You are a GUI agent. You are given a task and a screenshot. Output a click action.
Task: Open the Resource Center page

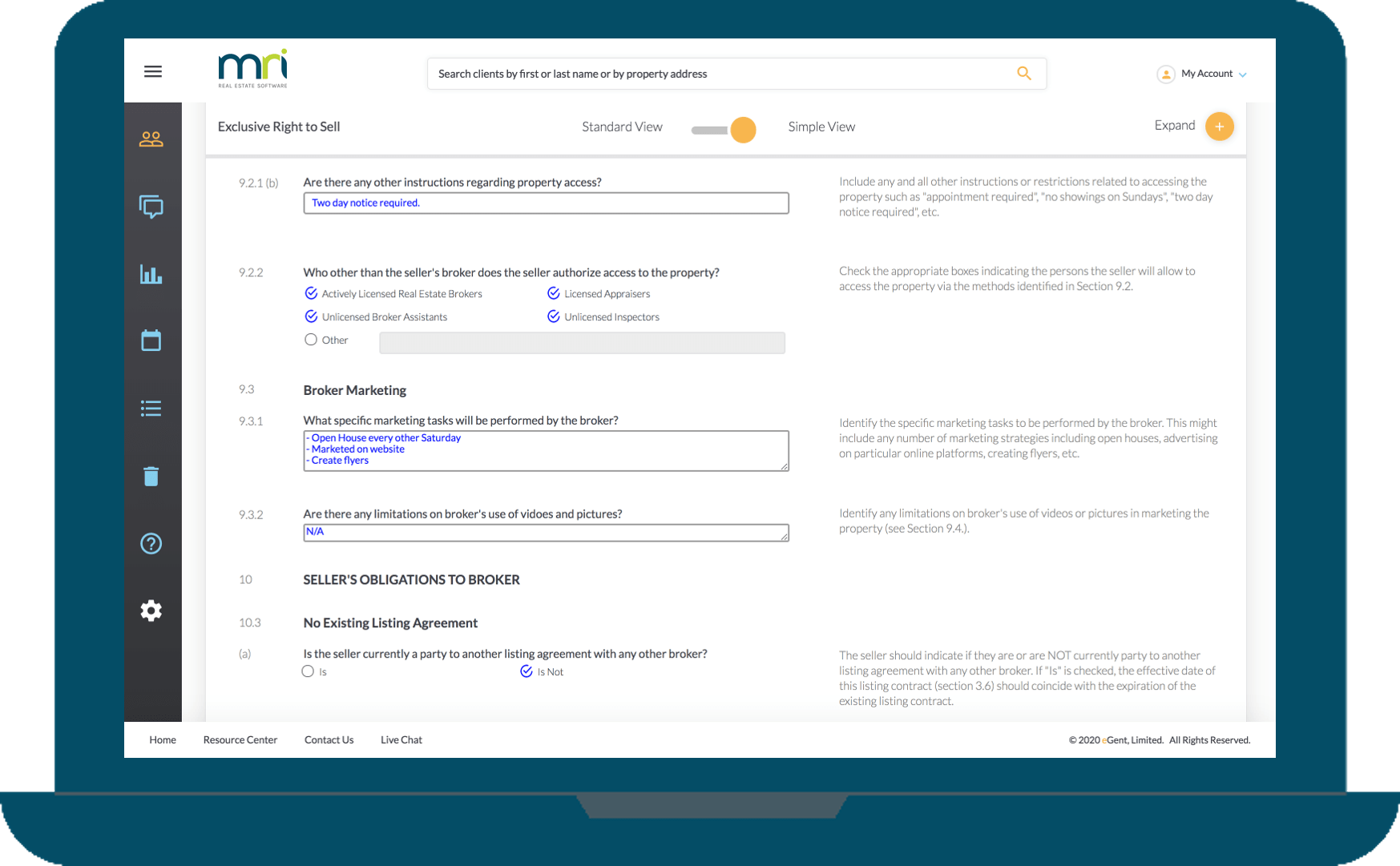(240, 739)
